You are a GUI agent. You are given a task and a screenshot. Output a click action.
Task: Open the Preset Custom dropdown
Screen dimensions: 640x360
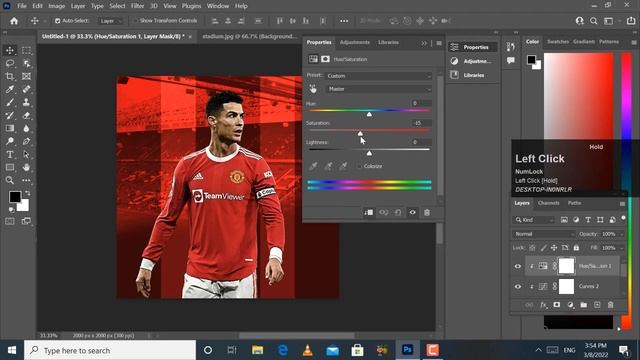pos(379,76)
